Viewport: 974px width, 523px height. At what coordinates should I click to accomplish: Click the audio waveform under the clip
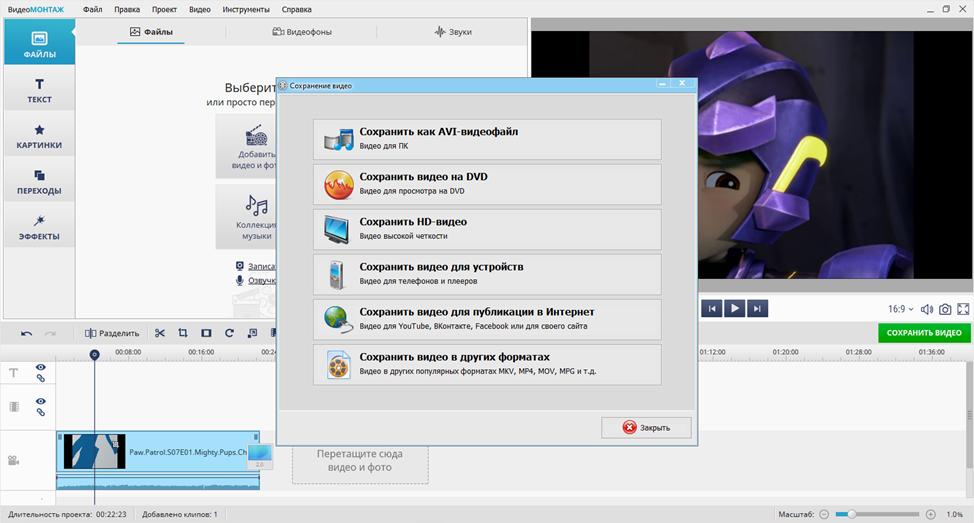158,482
